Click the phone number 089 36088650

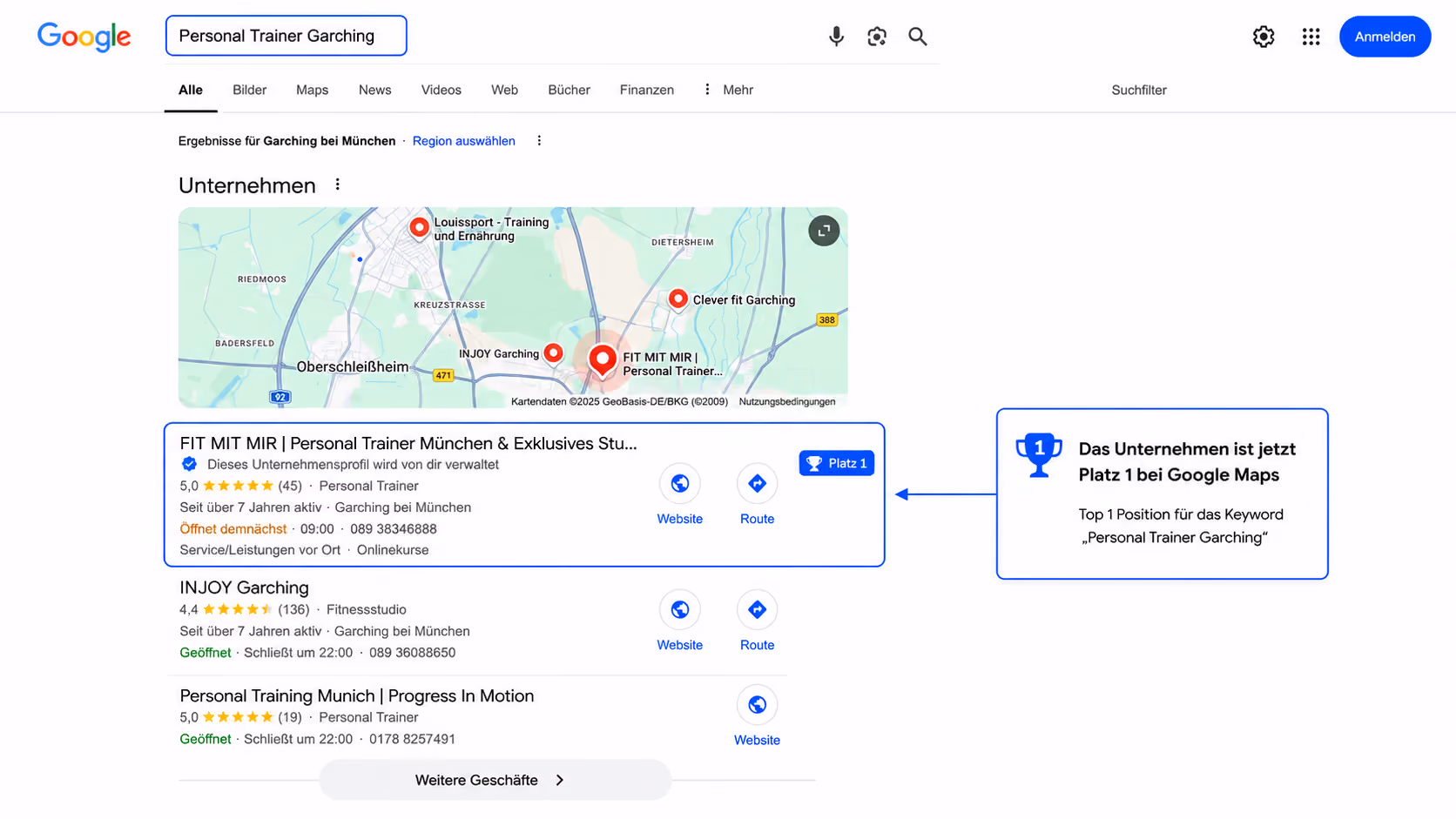(x=413, y=653)
